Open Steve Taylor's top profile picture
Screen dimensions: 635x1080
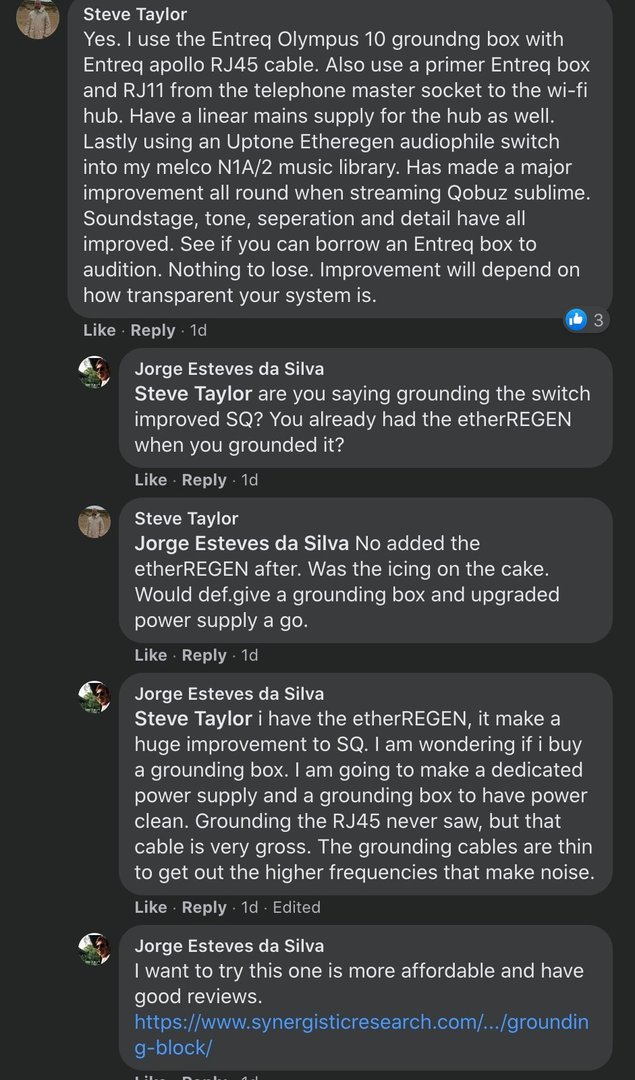[38, 19]
